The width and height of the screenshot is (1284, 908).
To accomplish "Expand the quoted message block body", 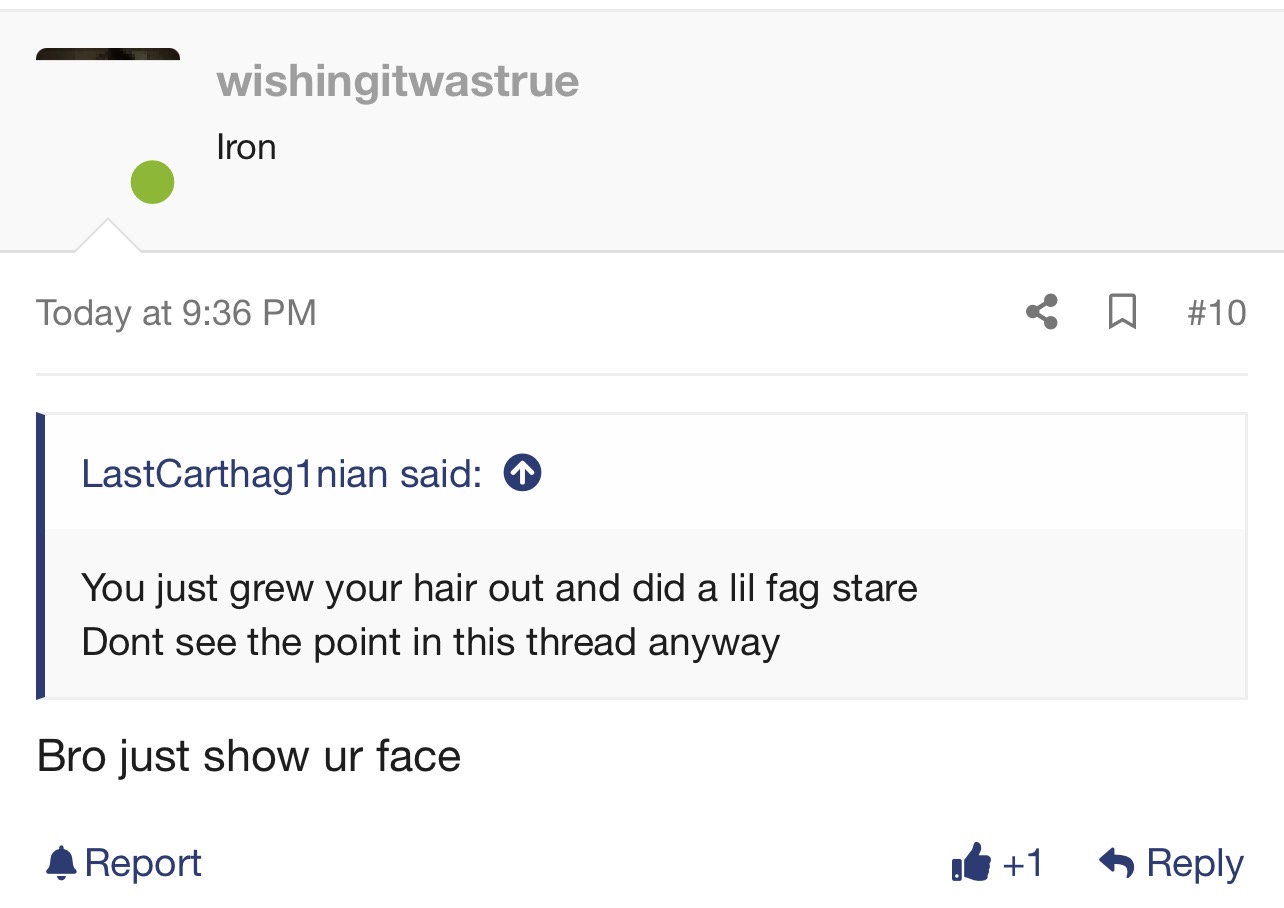I will pos(646,614).
